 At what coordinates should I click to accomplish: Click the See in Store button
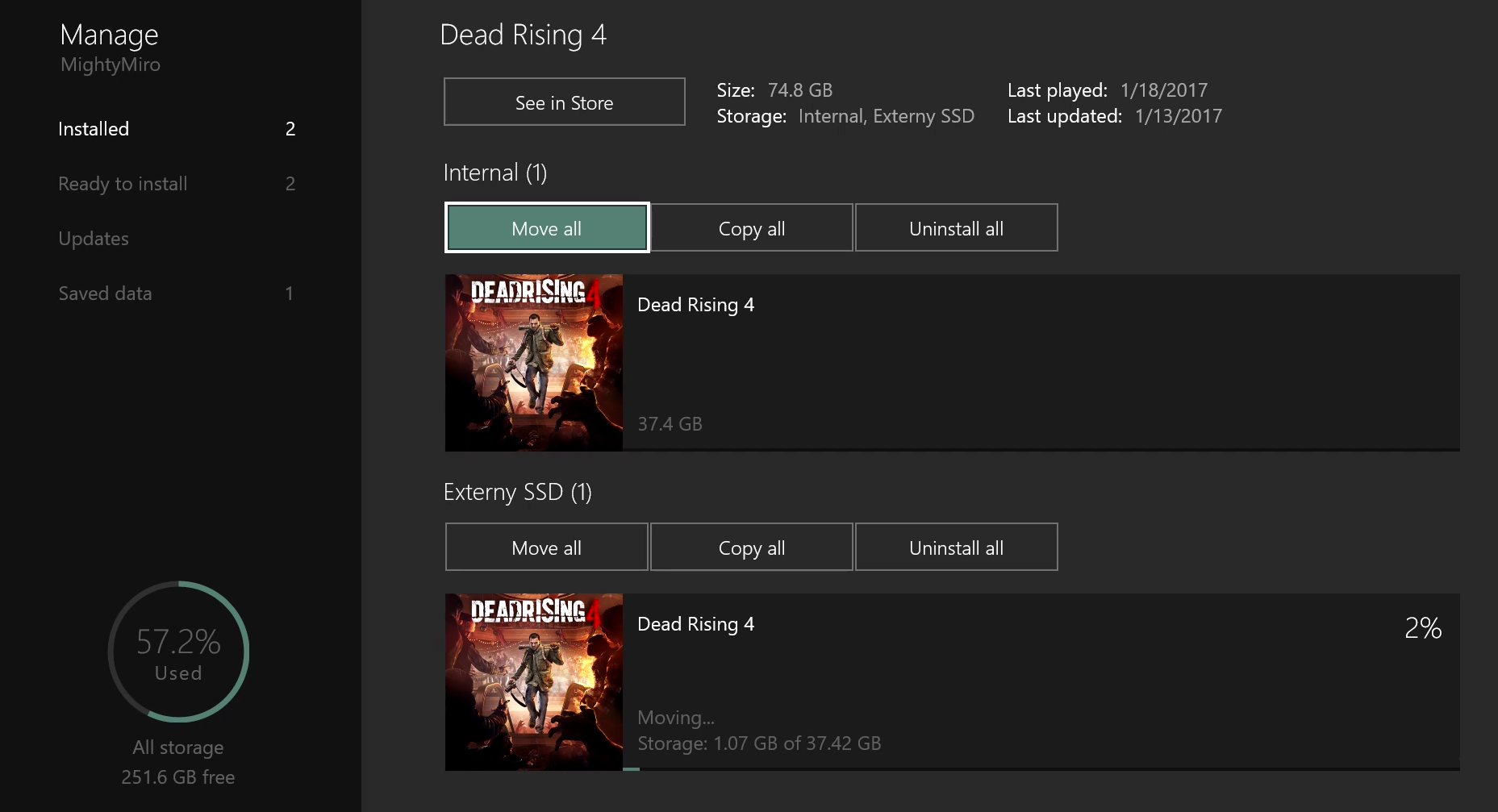pos(565,102)
